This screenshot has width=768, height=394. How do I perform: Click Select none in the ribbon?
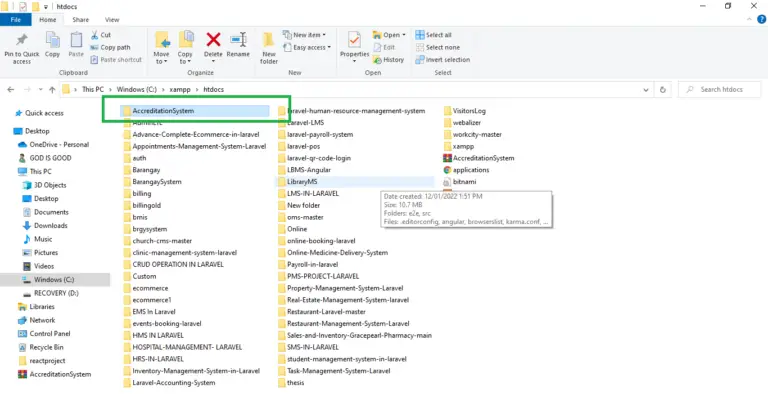pos(438,48)
